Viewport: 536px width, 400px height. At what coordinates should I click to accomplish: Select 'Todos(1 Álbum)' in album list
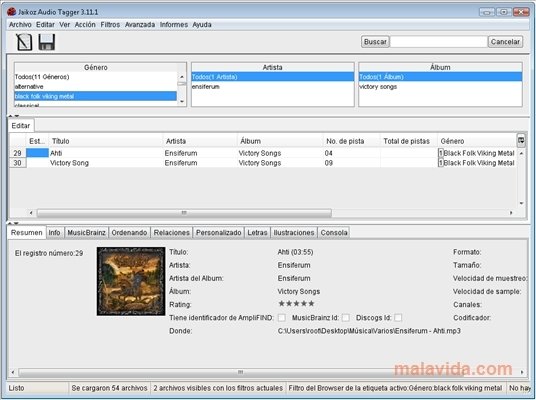coord(440,77)
